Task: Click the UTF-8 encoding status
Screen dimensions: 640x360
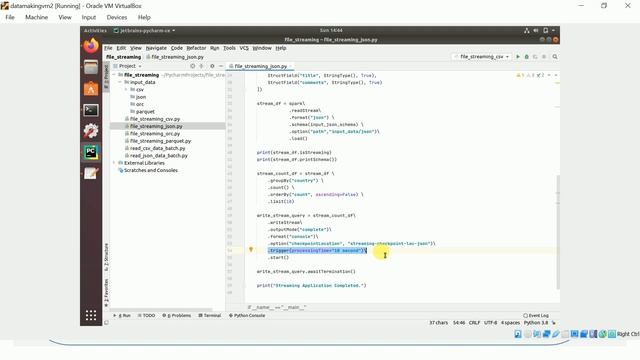Action: coord(491,322)
